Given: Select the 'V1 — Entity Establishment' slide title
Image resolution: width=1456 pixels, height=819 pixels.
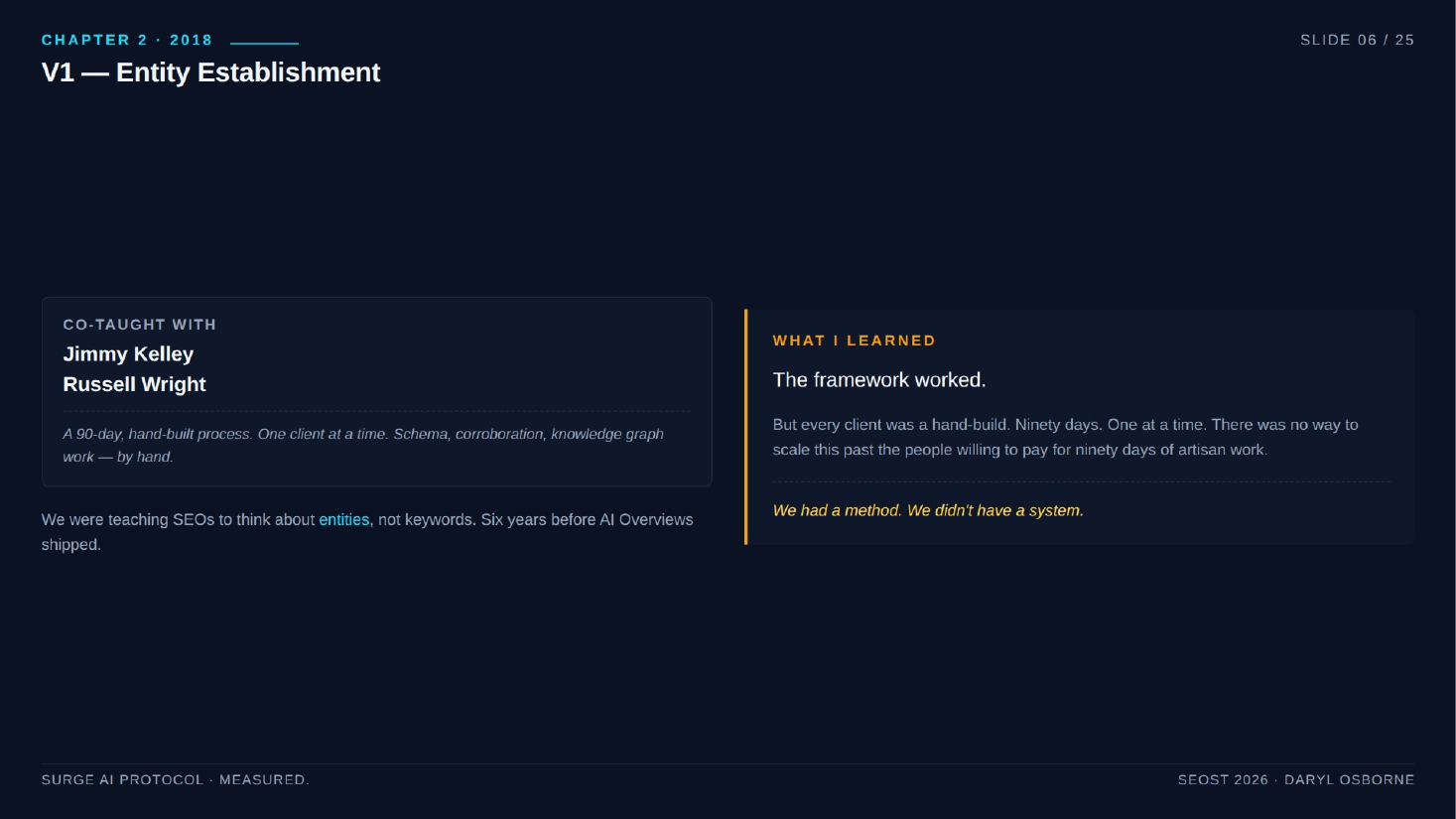Looking at the screenshot, I should click(210, 72).
